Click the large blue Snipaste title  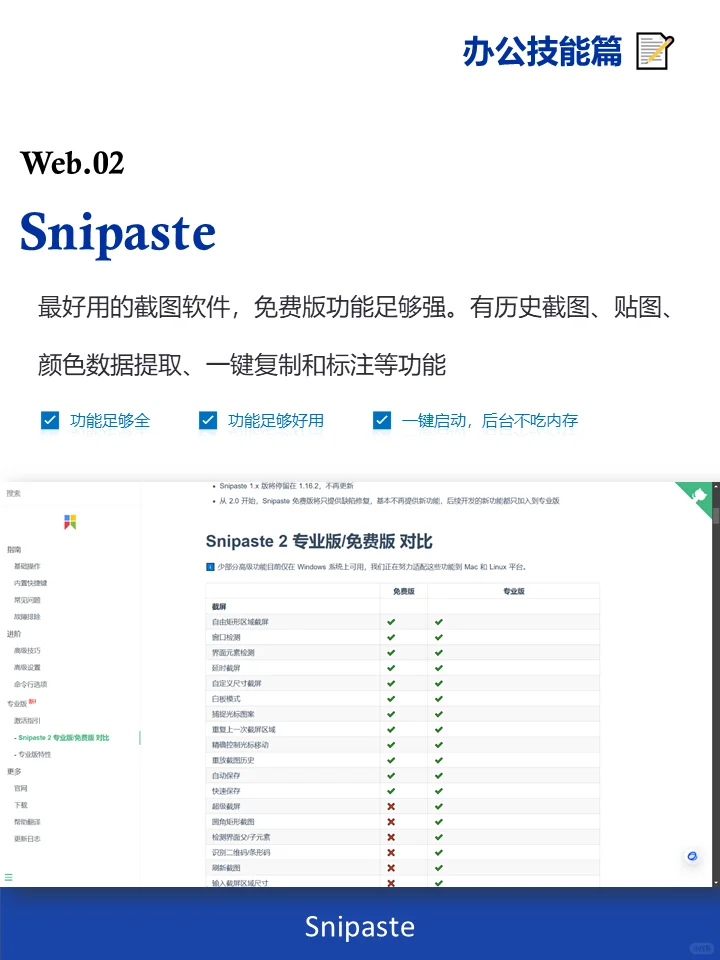[x=118, y=233]
